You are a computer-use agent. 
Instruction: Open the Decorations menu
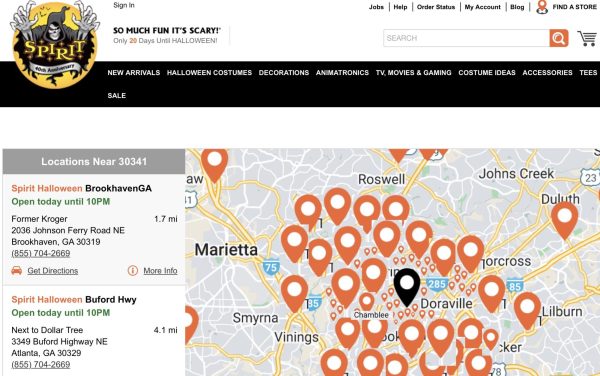coord(284,73)
